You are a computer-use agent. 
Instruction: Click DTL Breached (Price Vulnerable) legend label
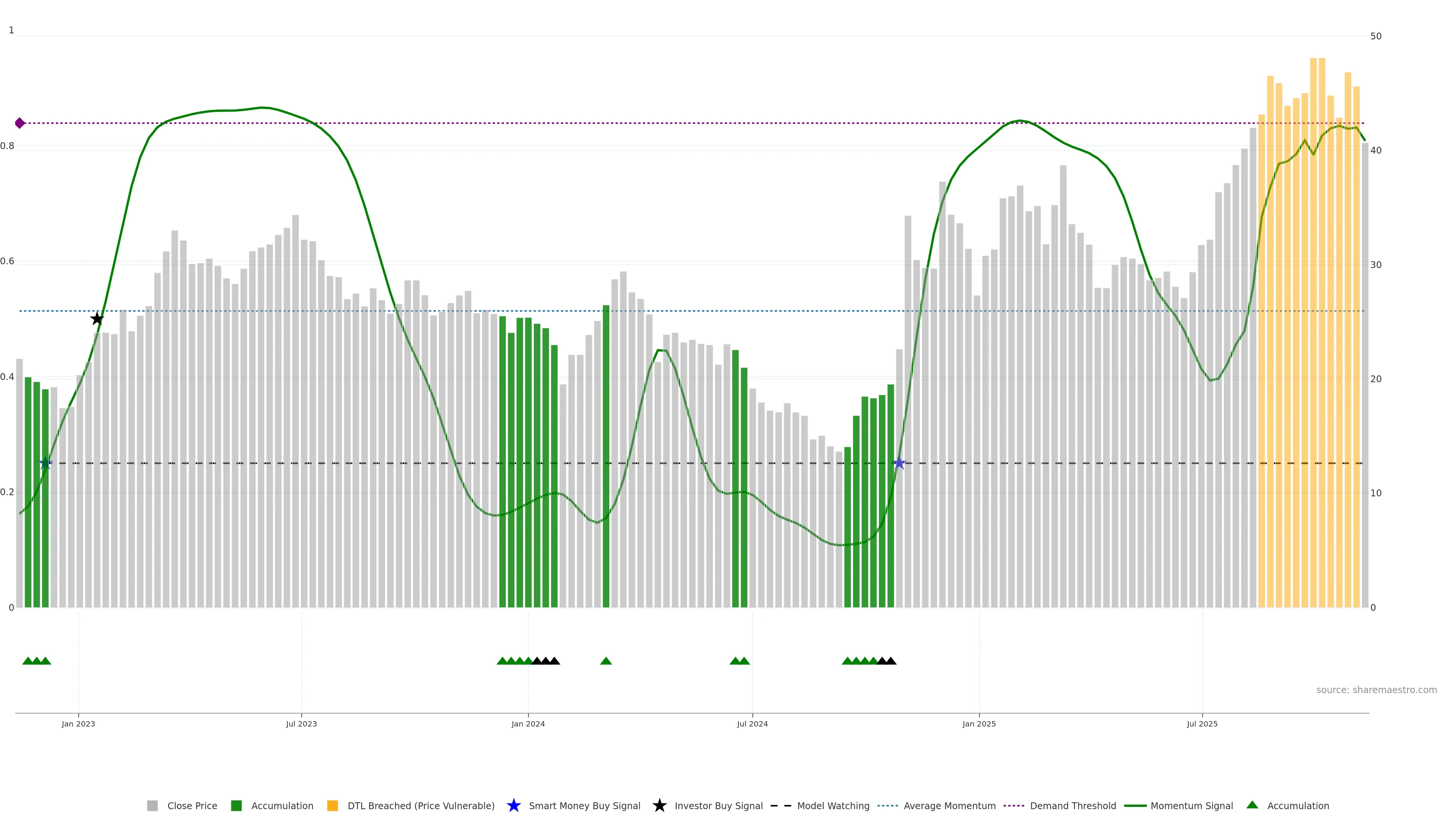tap(420, 805)
